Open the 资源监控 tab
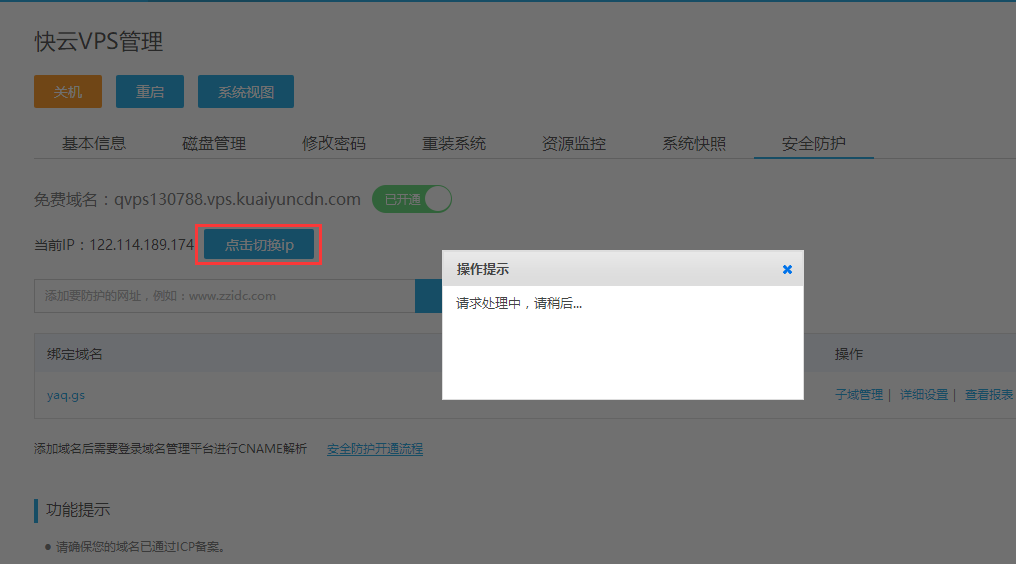1016x564 pixels. click(x=574, y=143)
